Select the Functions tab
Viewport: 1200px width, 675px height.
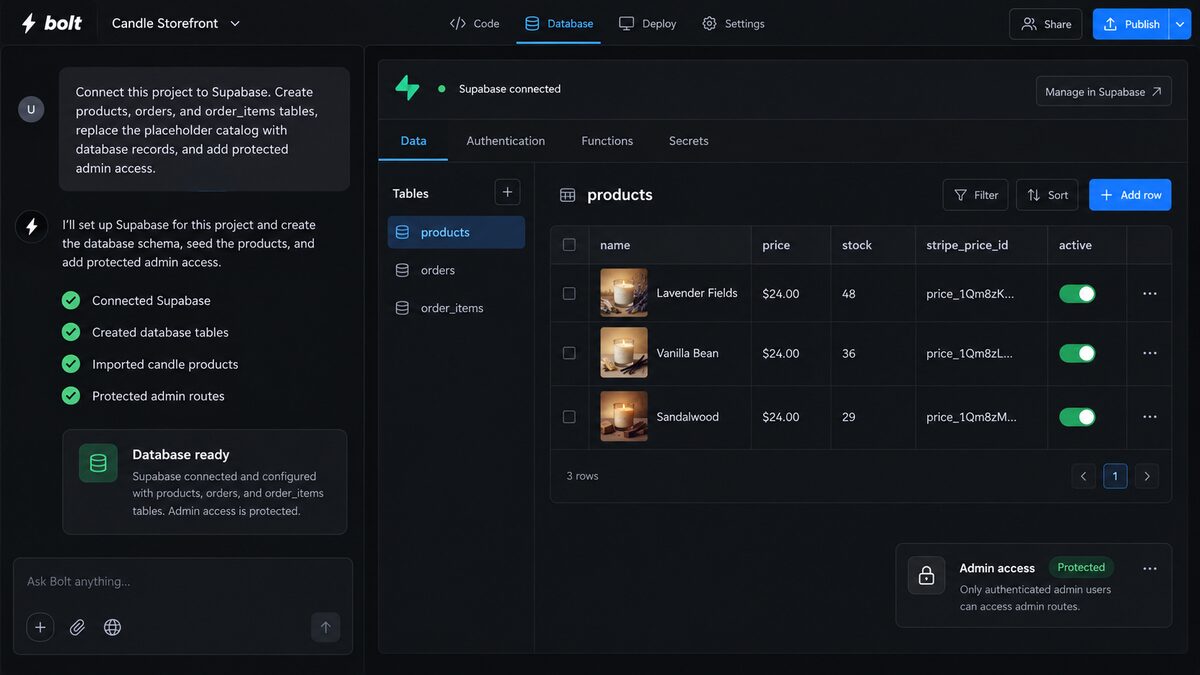coord(607,141)
